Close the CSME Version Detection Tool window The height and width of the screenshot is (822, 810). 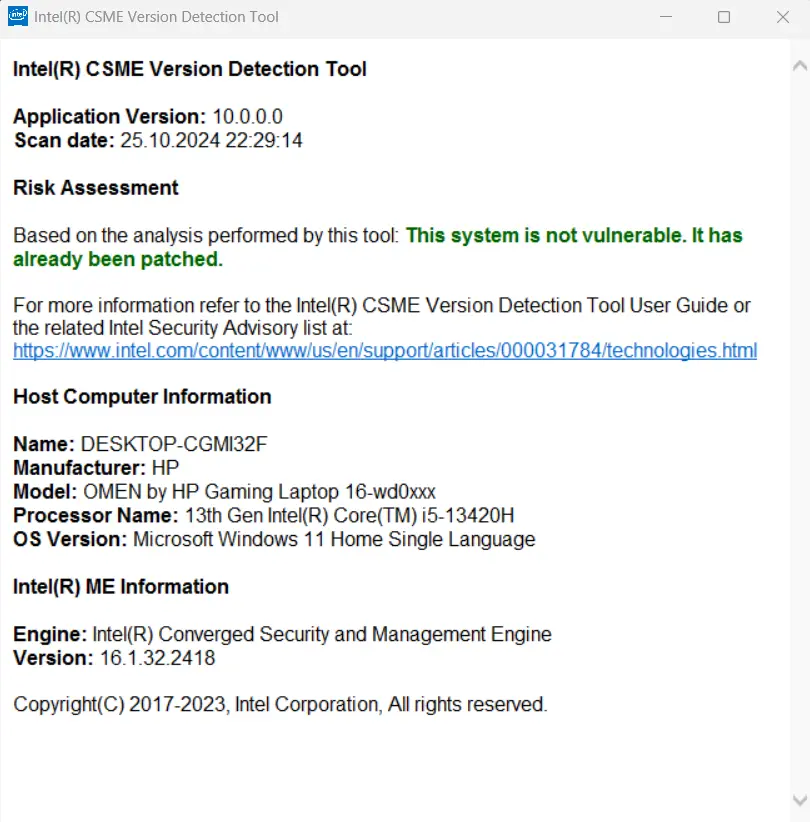[783, 17]
